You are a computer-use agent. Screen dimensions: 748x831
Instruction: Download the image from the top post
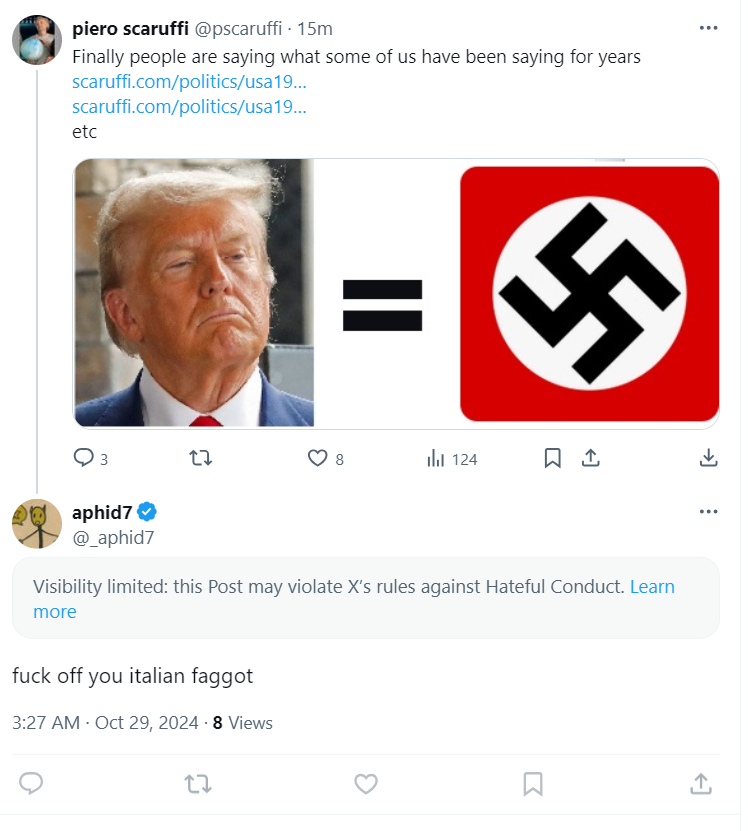point(708,458)
